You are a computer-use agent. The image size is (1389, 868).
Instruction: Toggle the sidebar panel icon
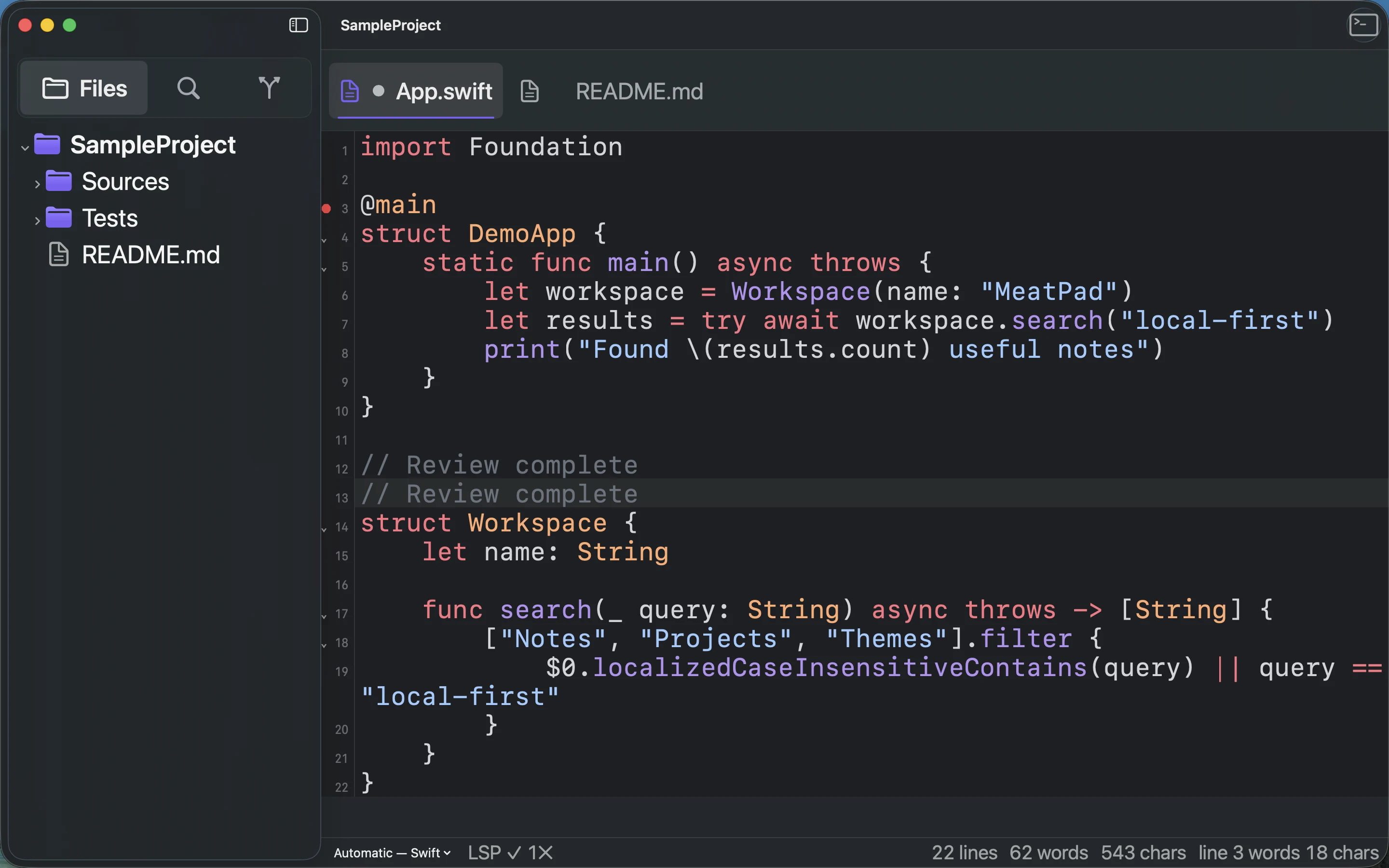pyautogui.click(x=299, y=25)
